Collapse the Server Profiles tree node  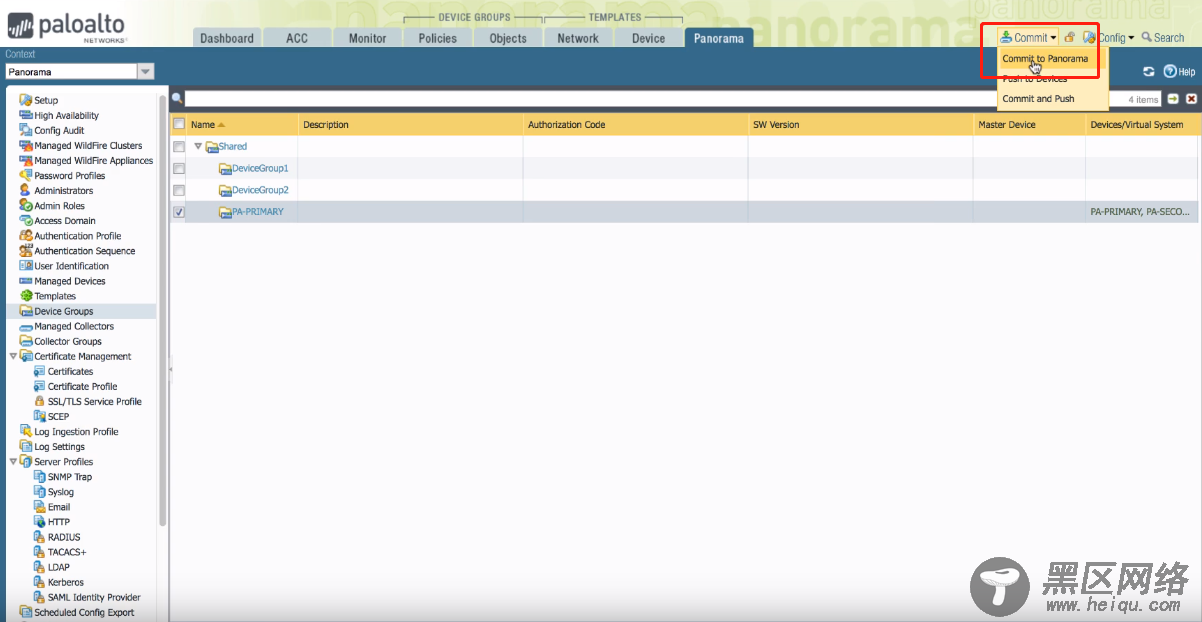(13, 461)
